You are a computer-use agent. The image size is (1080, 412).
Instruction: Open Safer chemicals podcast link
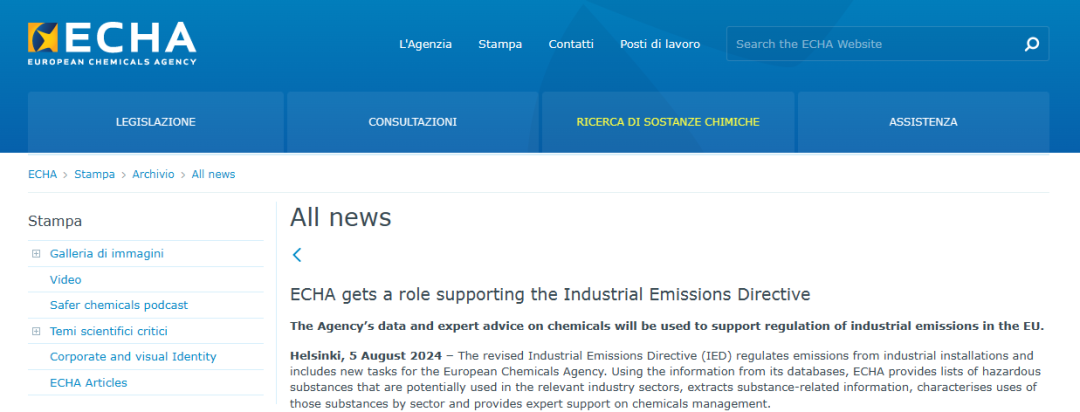coord(119,305)
